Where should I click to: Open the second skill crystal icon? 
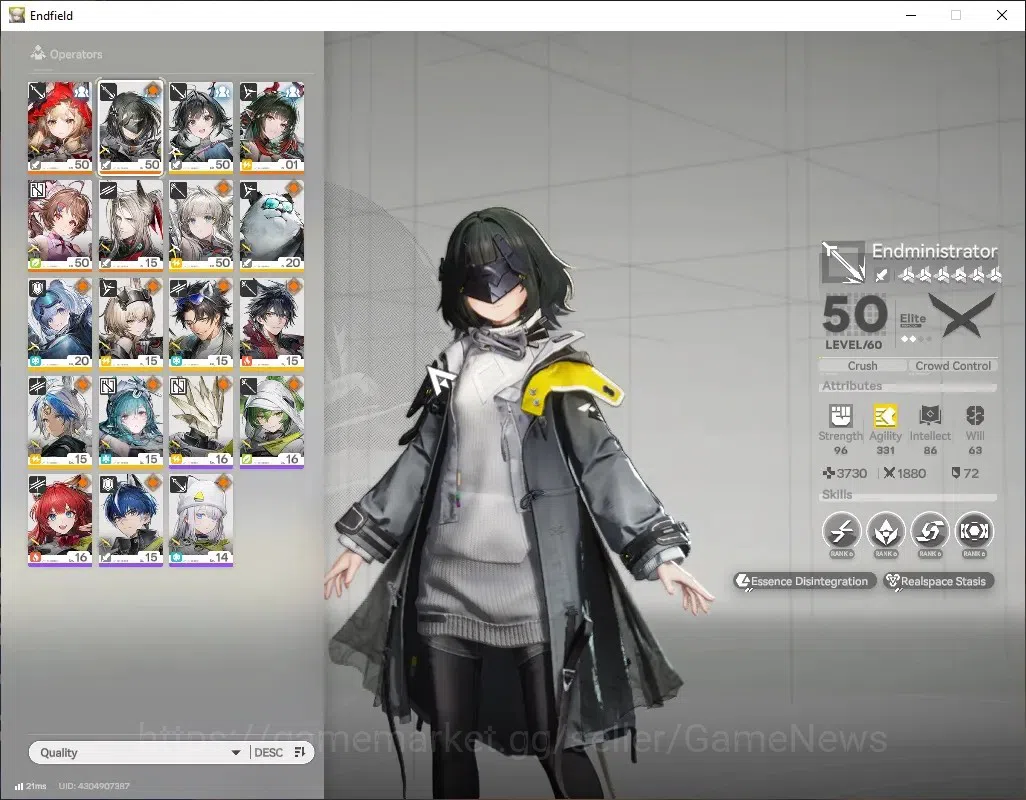pyautogui.click(x=886, y=531)
